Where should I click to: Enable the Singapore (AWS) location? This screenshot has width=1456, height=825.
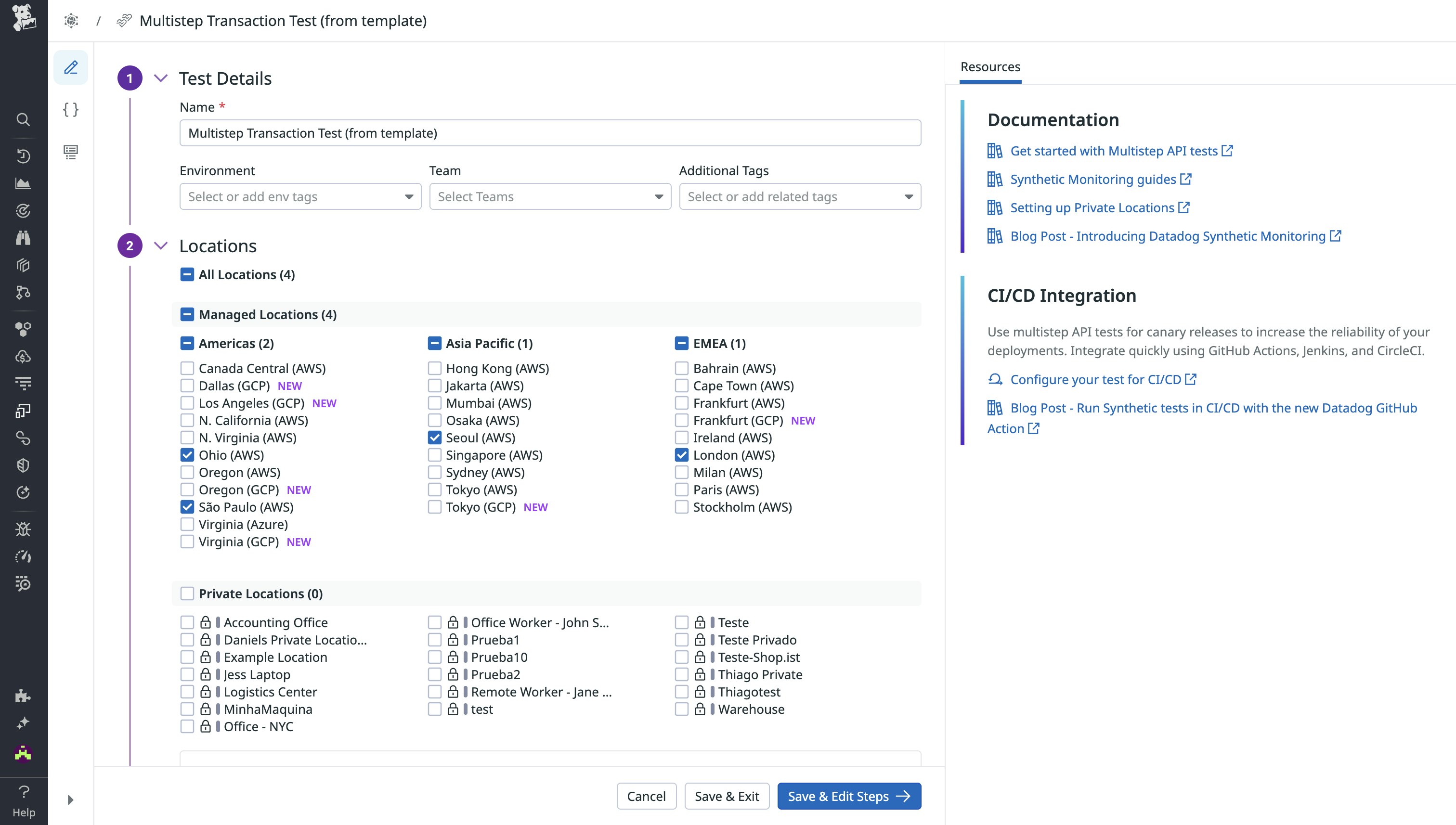[x=434, y=454]
